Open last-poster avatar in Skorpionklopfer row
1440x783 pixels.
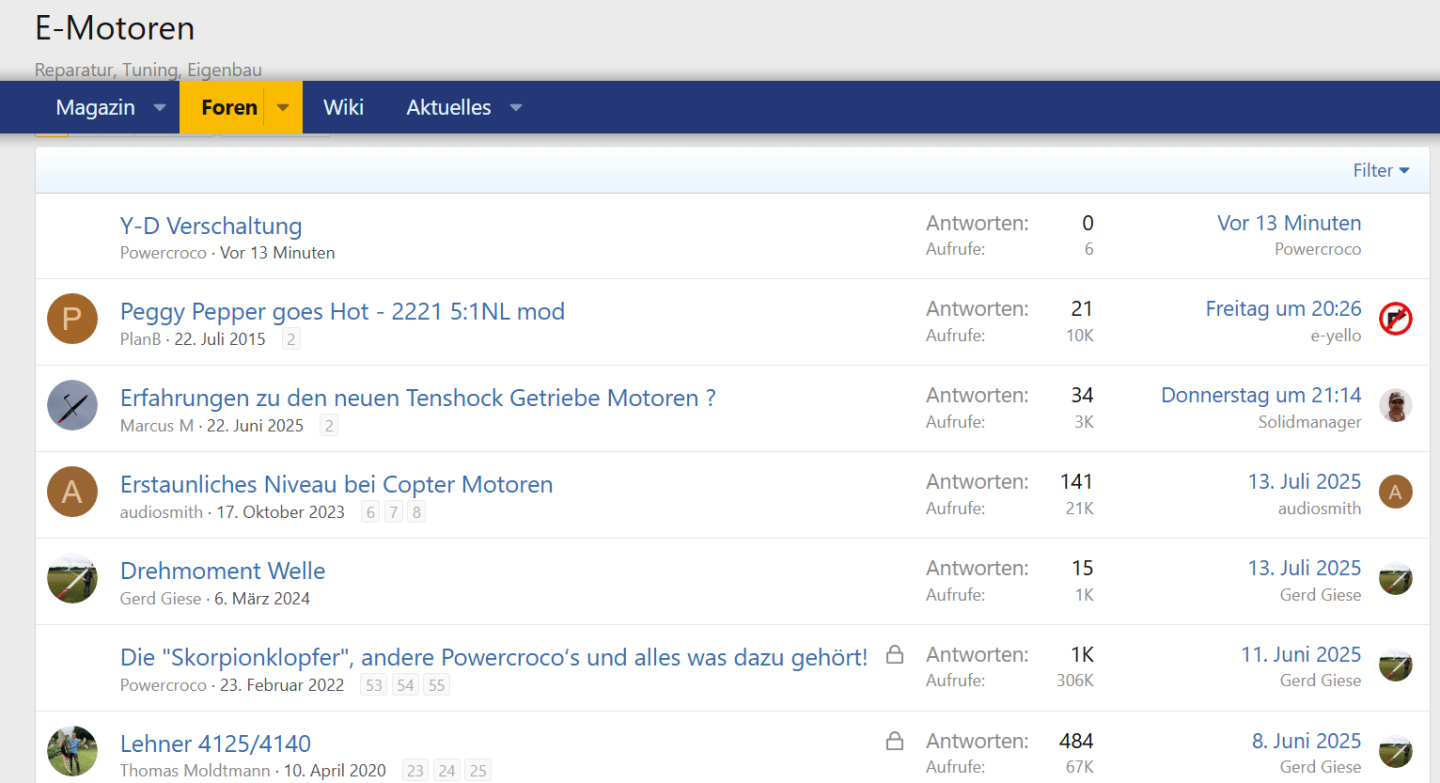coord(1395,665)
